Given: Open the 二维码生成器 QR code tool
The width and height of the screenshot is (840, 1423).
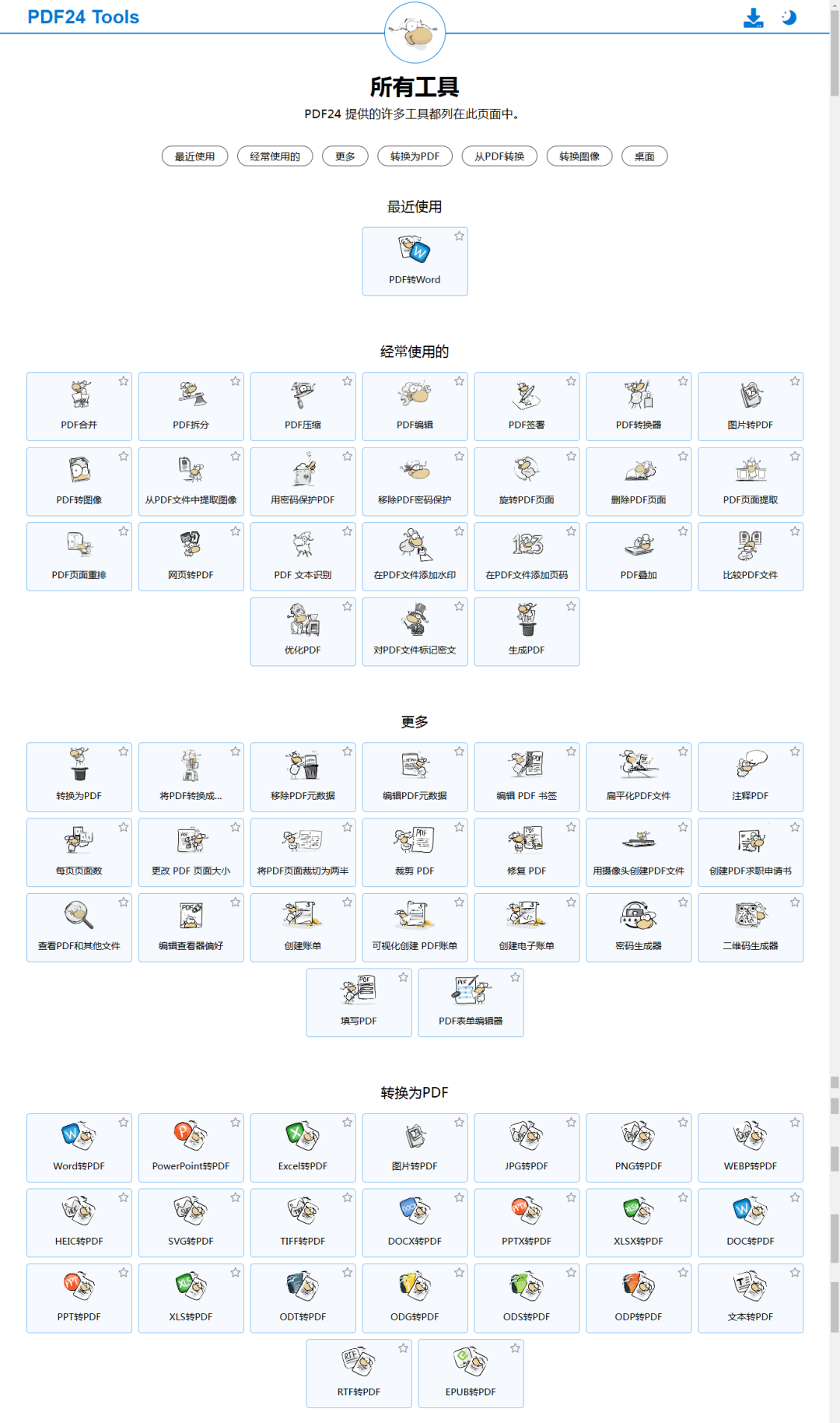Looking at the screenshot, I should [x=751, y=927].
